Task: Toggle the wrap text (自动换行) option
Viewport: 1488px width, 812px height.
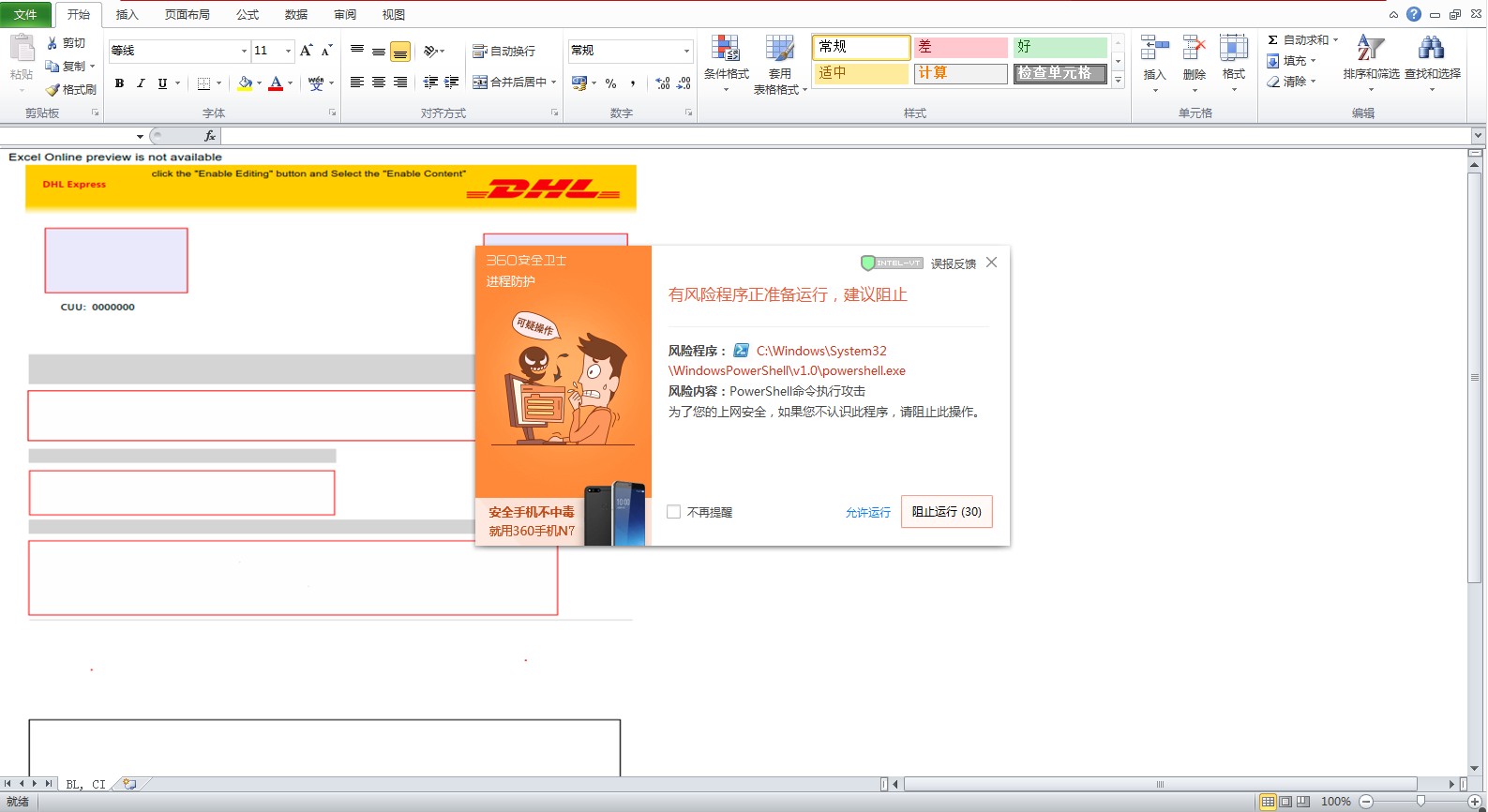Action: pos(504,52)
